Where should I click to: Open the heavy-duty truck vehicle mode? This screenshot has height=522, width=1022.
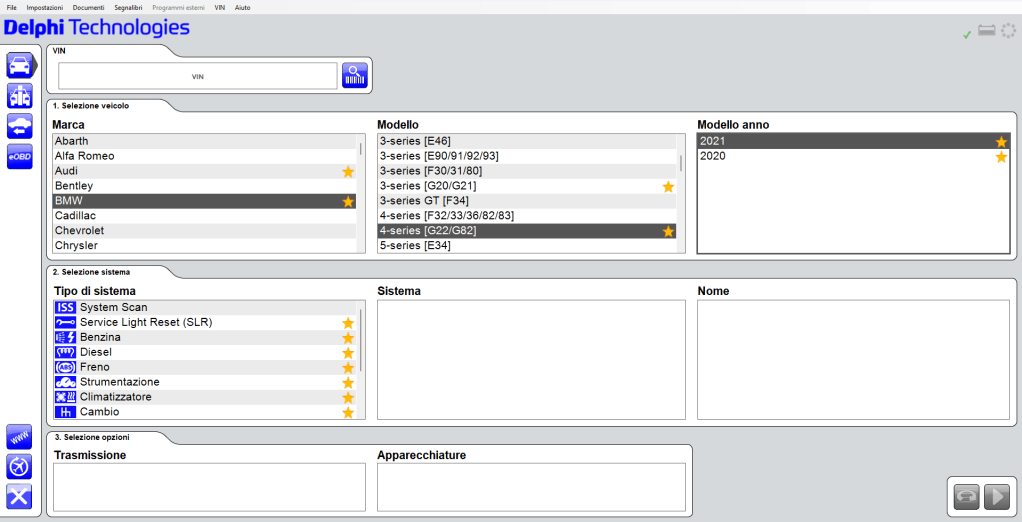pyautogui.click(x=20, y=96)
